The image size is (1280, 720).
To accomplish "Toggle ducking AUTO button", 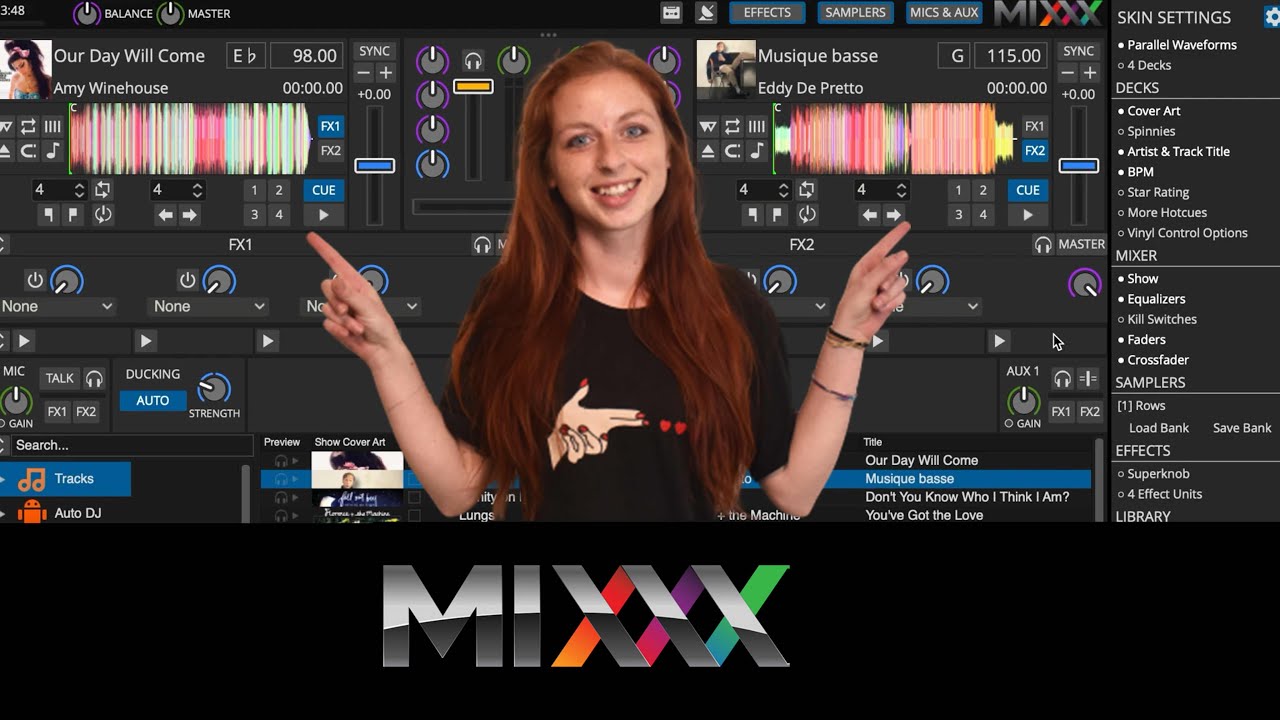I will click(152, 400).
